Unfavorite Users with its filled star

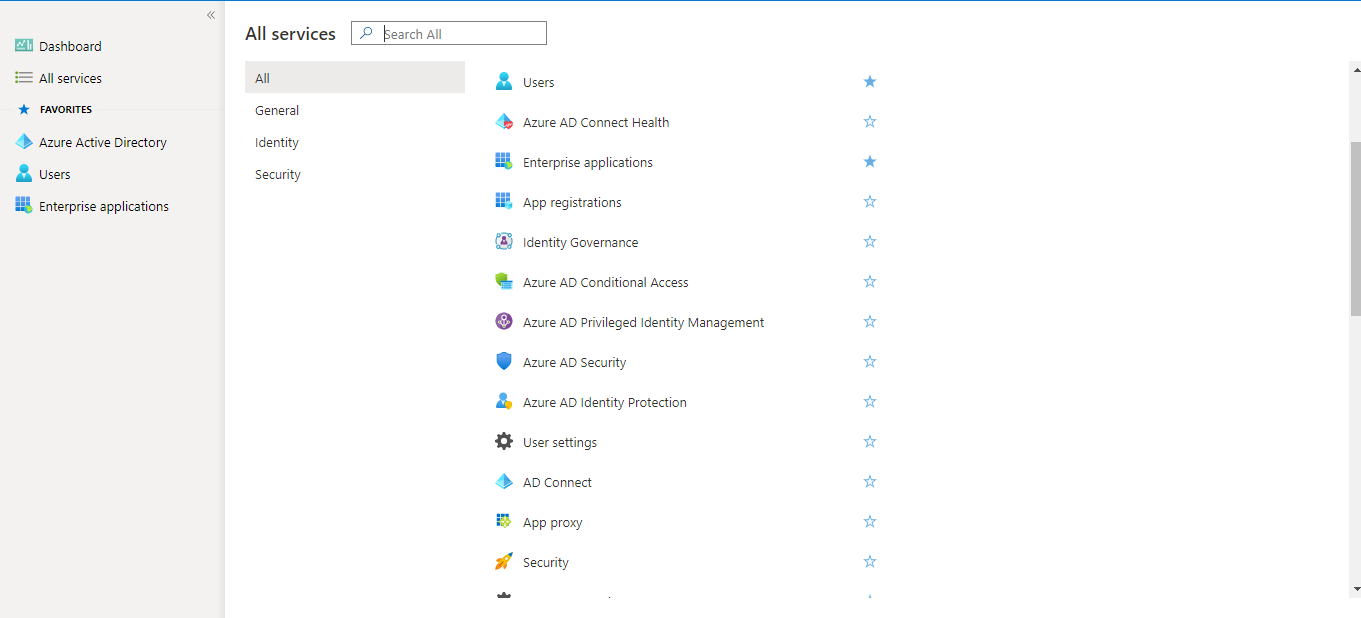(x=870, y=82)
